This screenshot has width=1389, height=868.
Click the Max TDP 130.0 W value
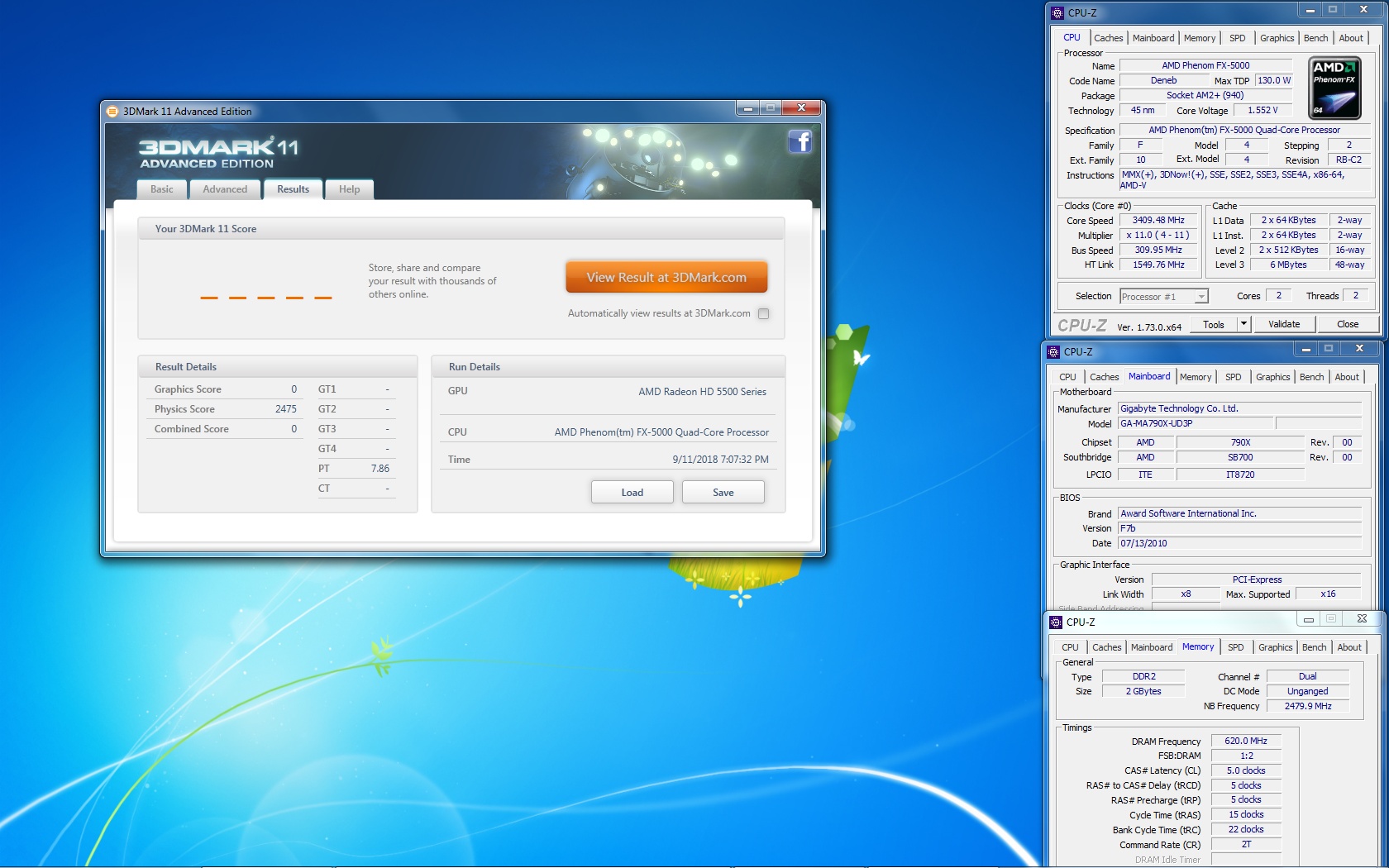[1273, 80]
